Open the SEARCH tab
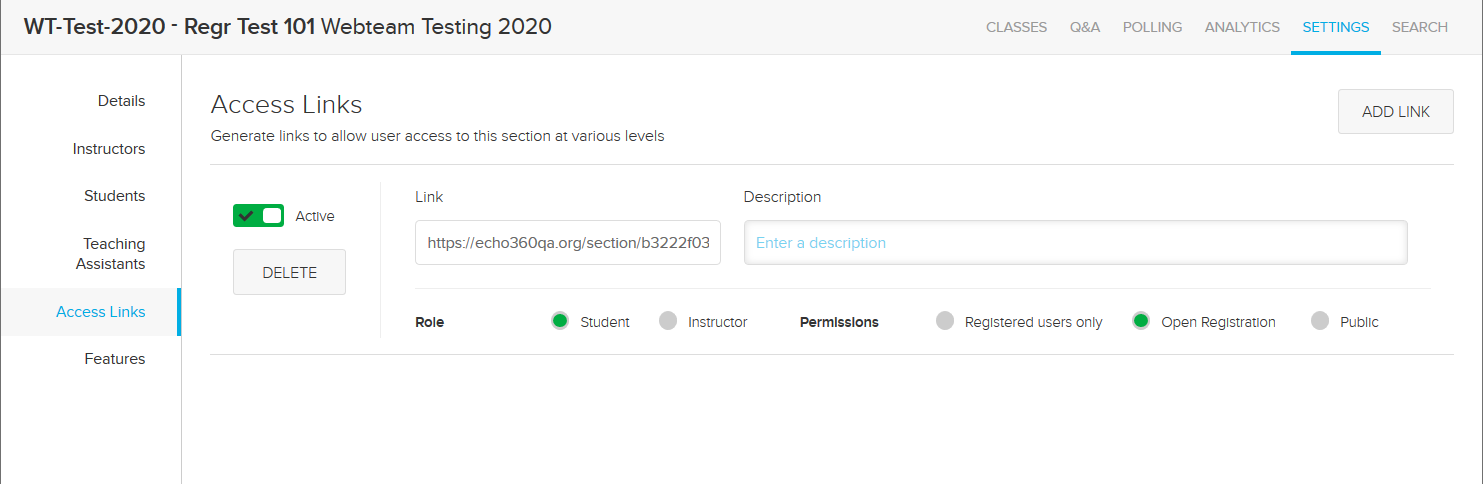 (1420, 27)
